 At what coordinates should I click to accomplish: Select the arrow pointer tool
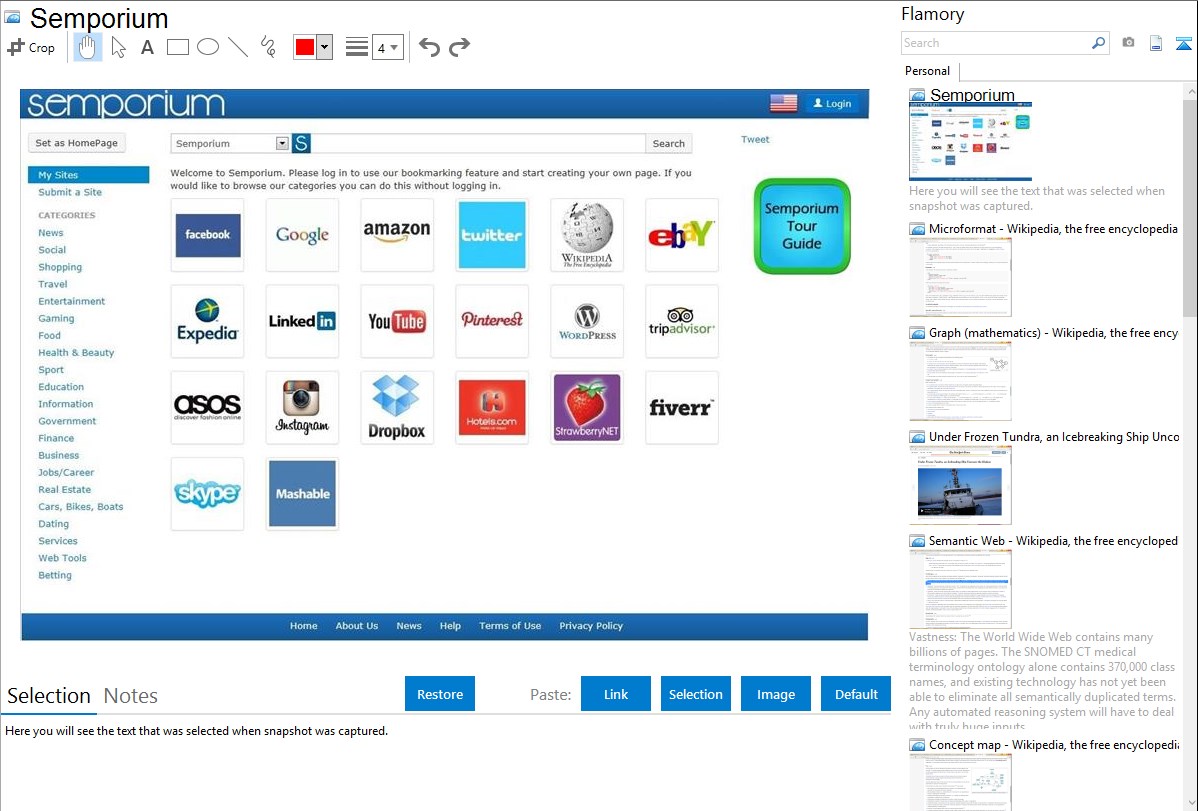[x=118, y=47]
